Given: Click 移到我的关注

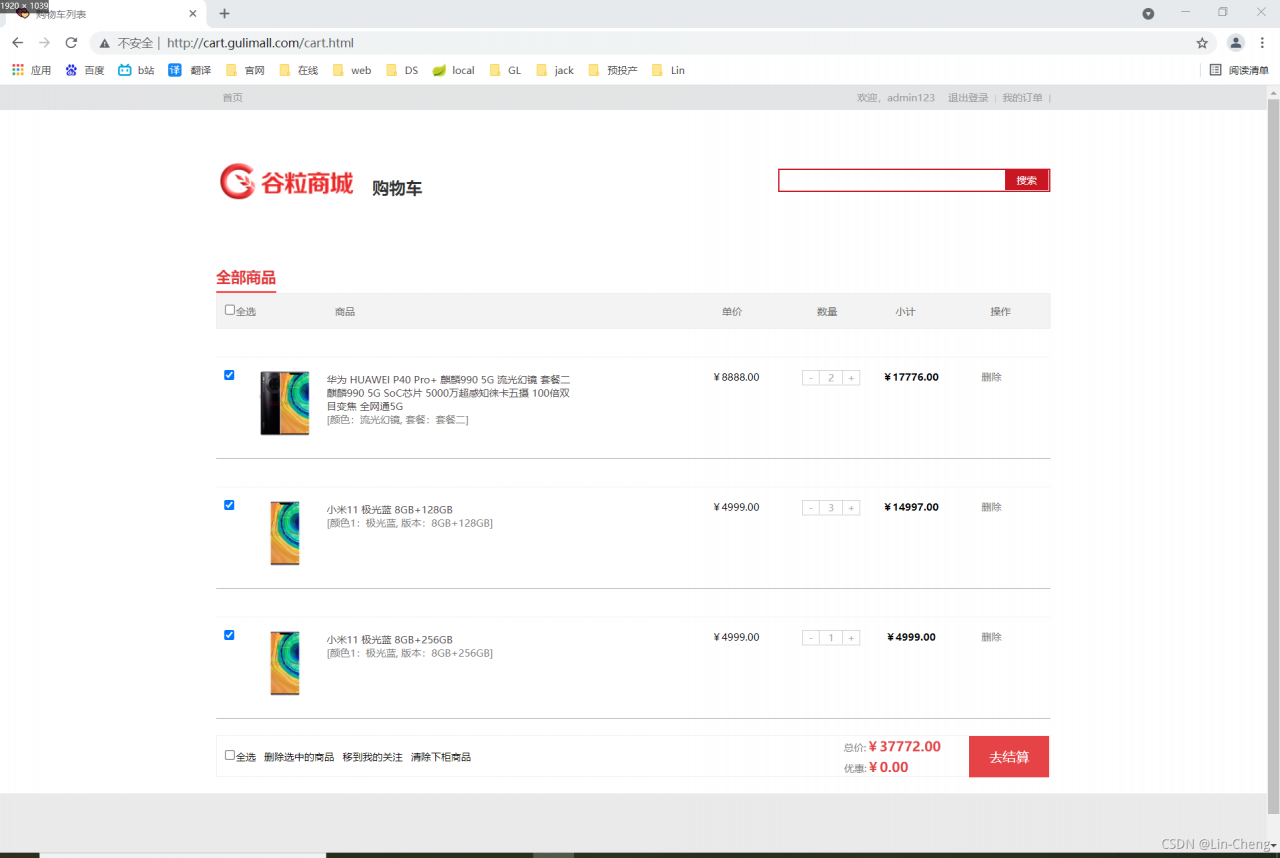Looking at the screenshot, I should tap(372, 757).
